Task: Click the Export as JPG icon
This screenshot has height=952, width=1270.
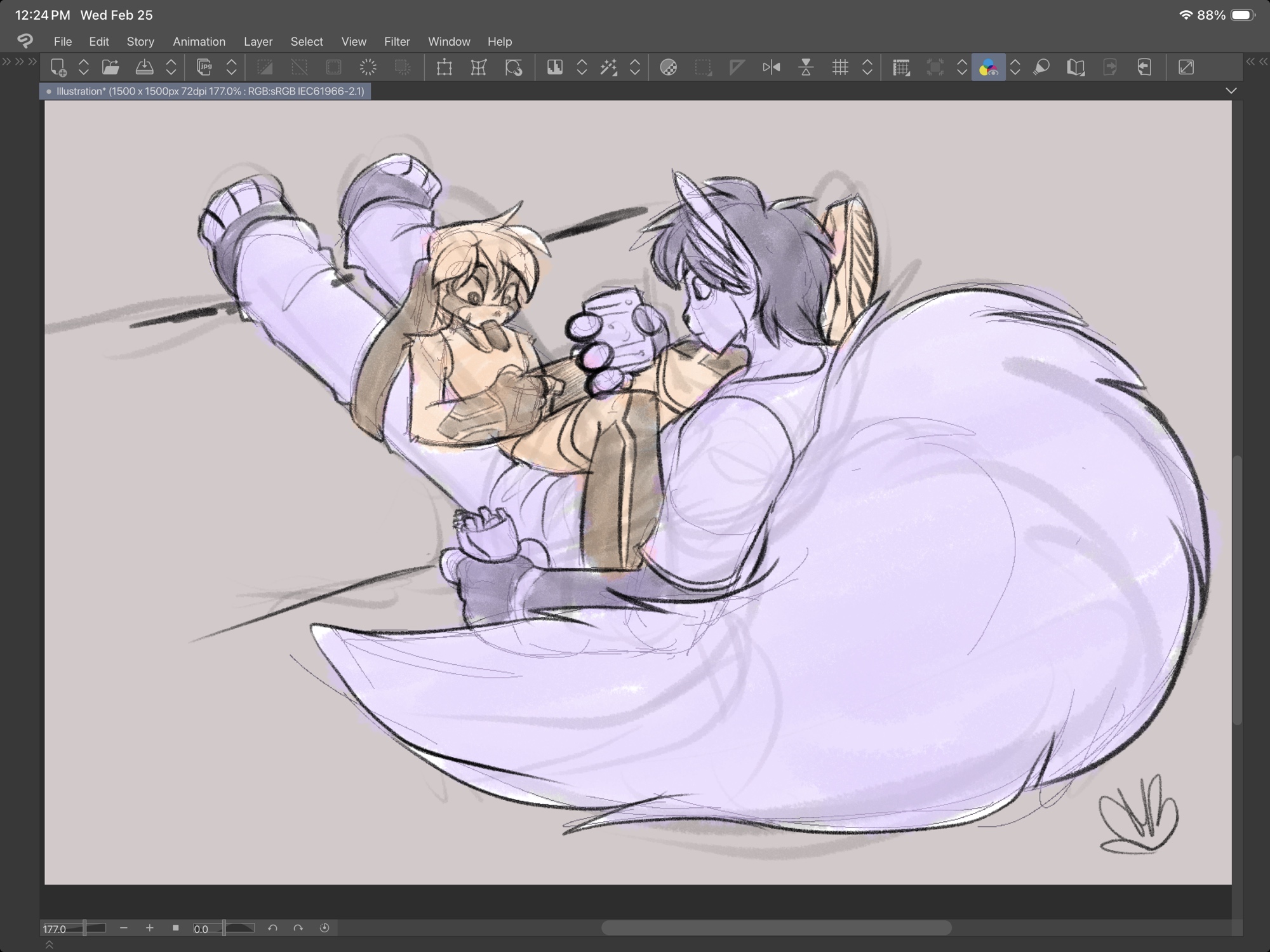Action: (x=204, y=67)
